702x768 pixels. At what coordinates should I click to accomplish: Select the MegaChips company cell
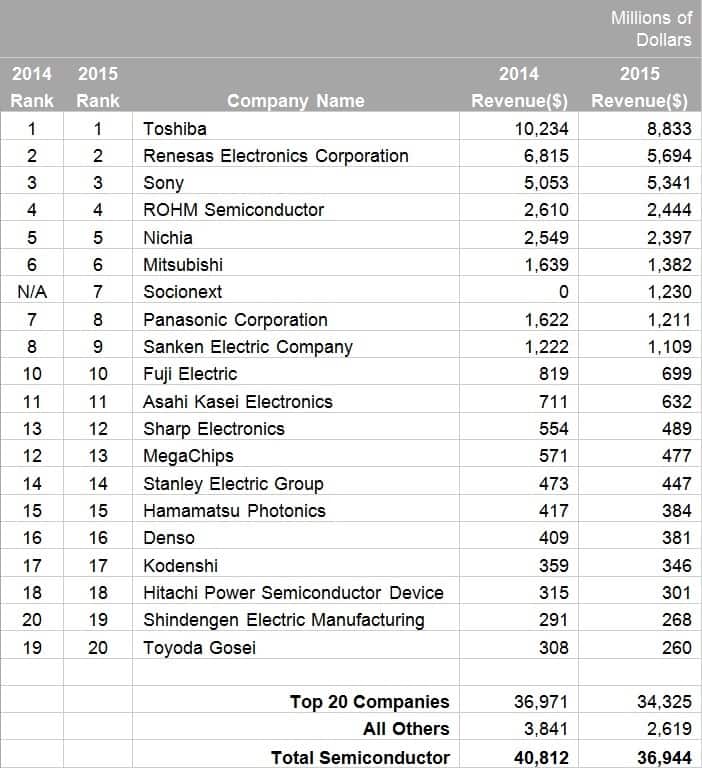(x=295, y=455)
